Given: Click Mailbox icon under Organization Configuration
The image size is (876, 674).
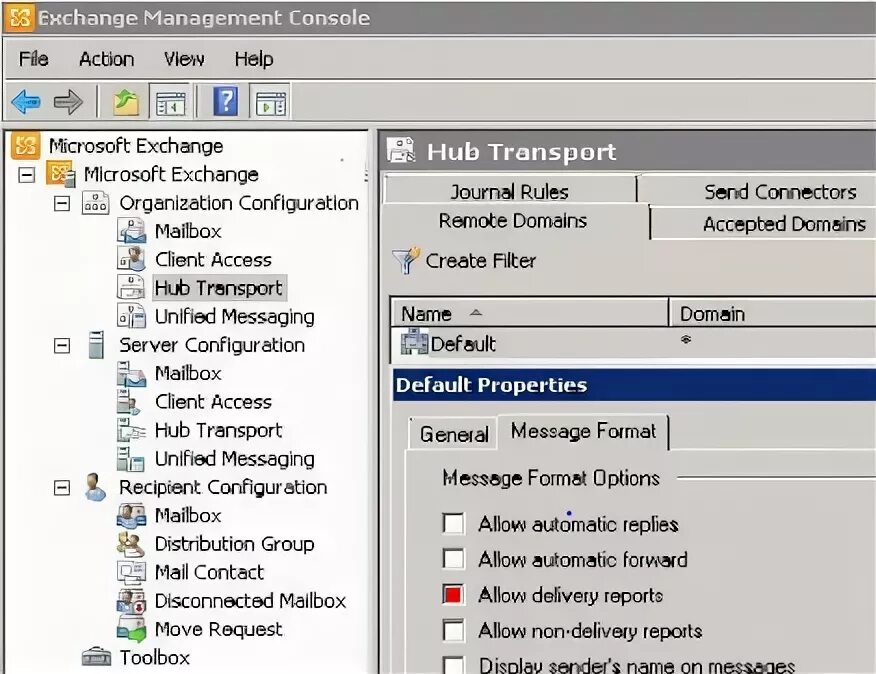Looking at the screenshot, I should click(x=131, y=231).
